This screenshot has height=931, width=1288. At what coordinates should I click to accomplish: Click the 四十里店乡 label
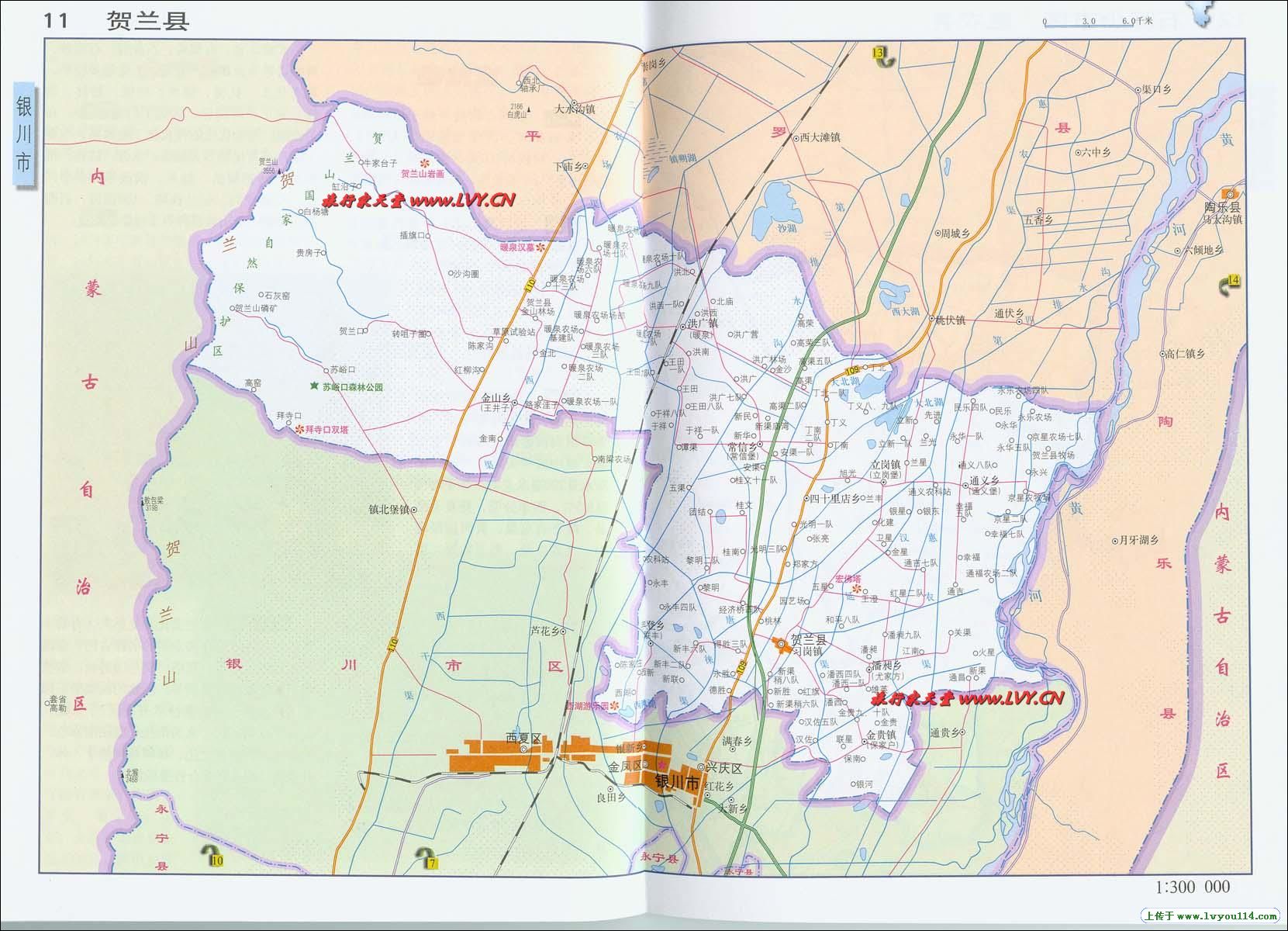(834, 499)
